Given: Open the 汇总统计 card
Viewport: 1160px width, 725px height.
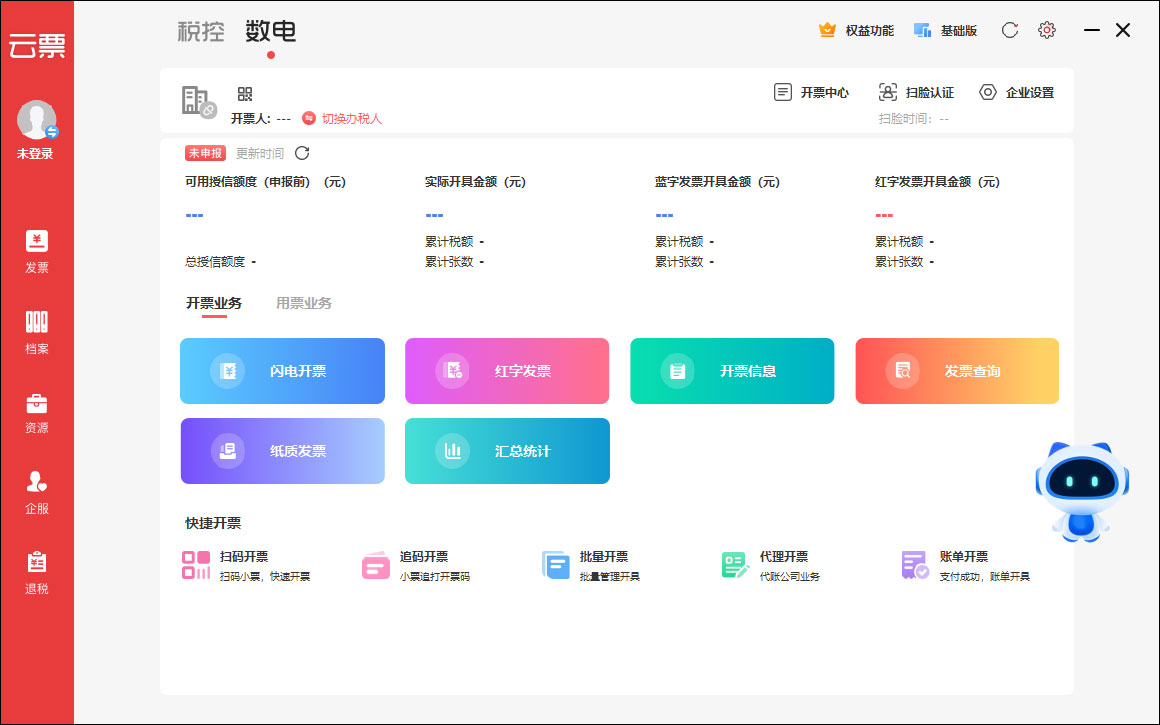Looking at the screenshot, I should [x=507, y=451].
